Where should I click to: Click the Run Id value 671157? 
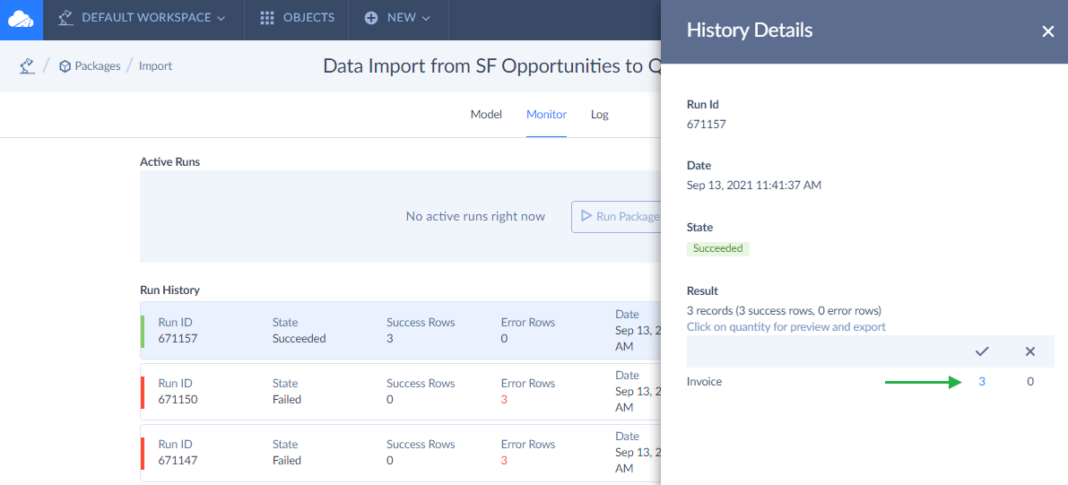[x=706, y=124]
